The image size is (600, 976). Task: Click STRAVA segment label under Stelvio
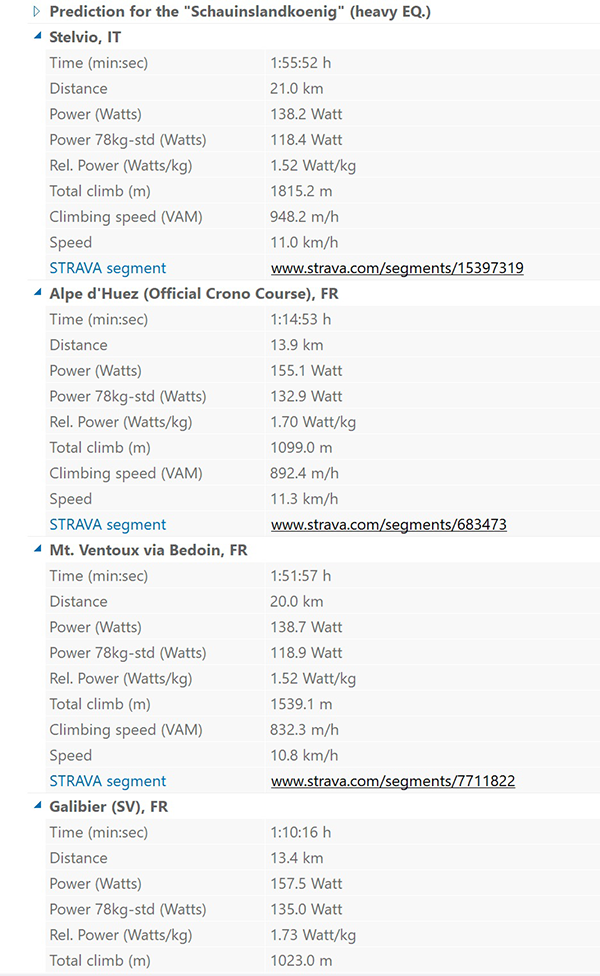[x=108, y=268]
